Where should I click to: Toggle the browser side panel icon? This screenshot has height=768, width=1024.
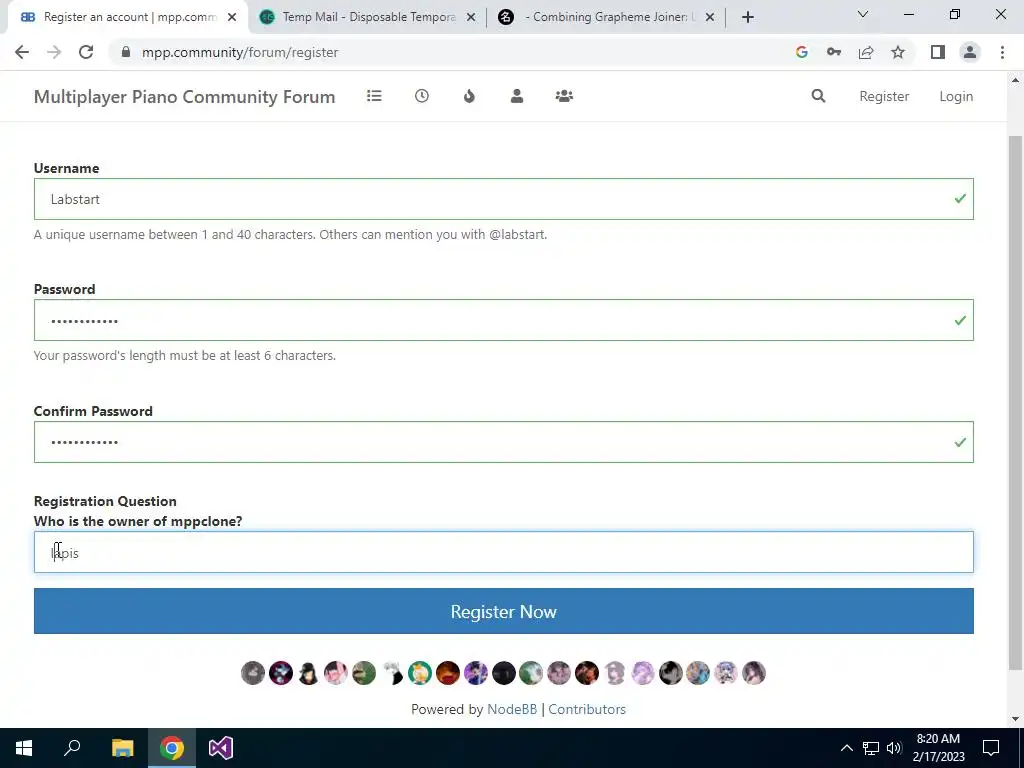pyautogui.click(x=938, y=52)
